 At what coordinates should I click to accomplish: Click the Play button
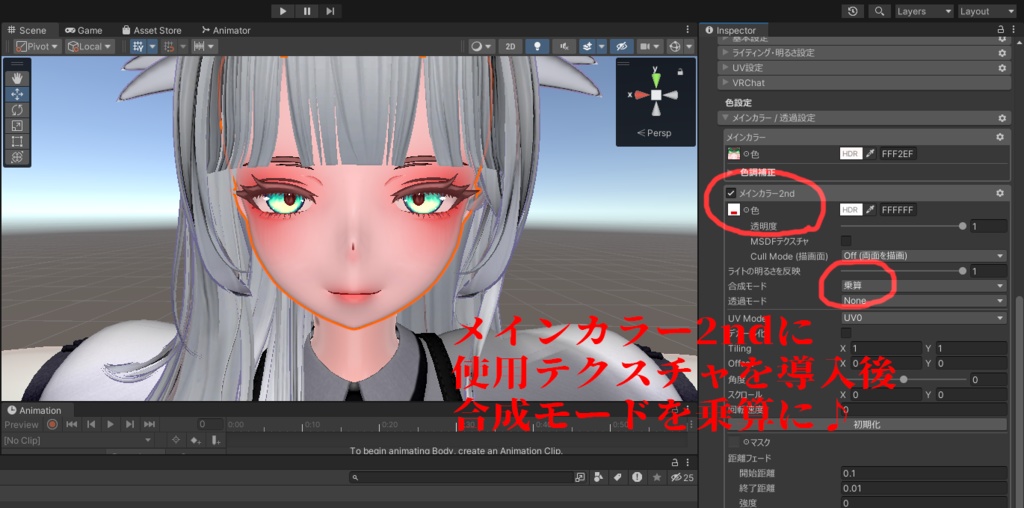pos(283,11)
